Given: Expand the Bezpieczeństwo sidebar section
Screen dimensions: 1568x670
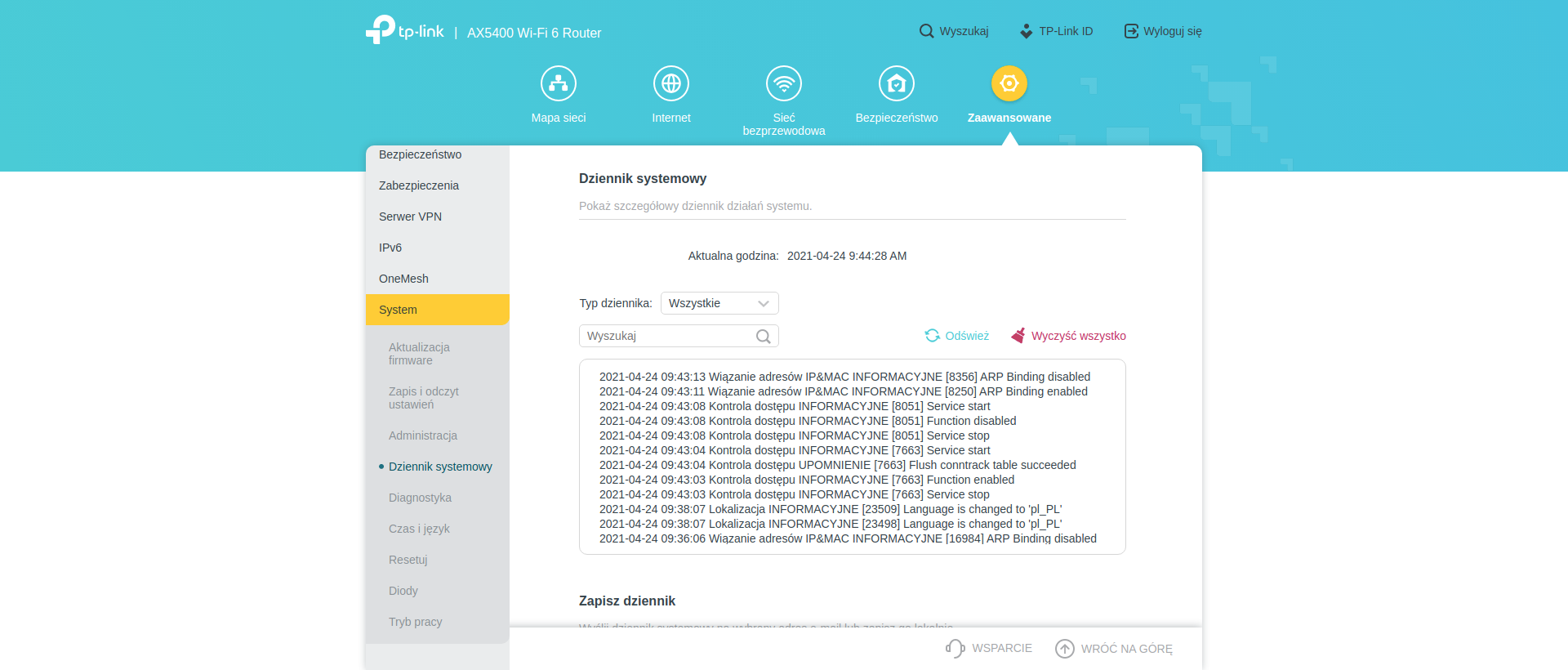Looking at the screenshot, I should [x=438, y=154].
